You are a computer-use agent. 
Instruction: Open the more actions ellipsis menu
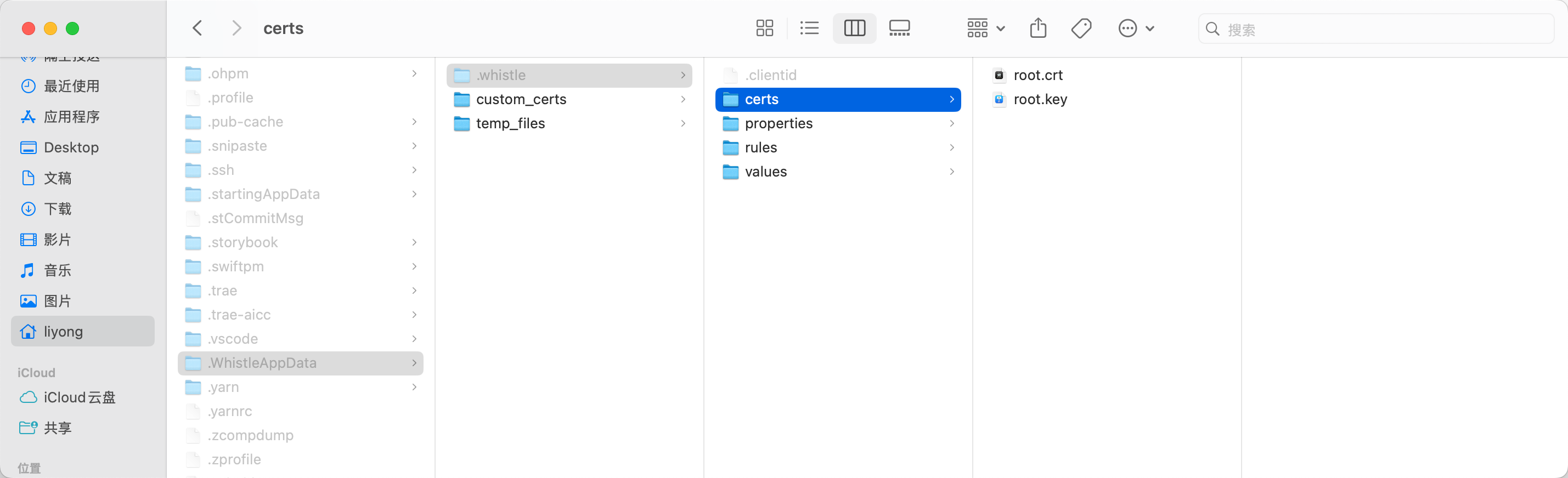[1136, 29]
